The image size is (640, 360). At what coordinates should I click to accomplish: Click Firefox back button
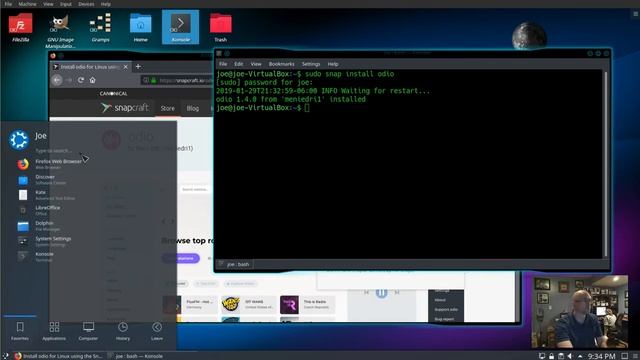tap(57, 80)
